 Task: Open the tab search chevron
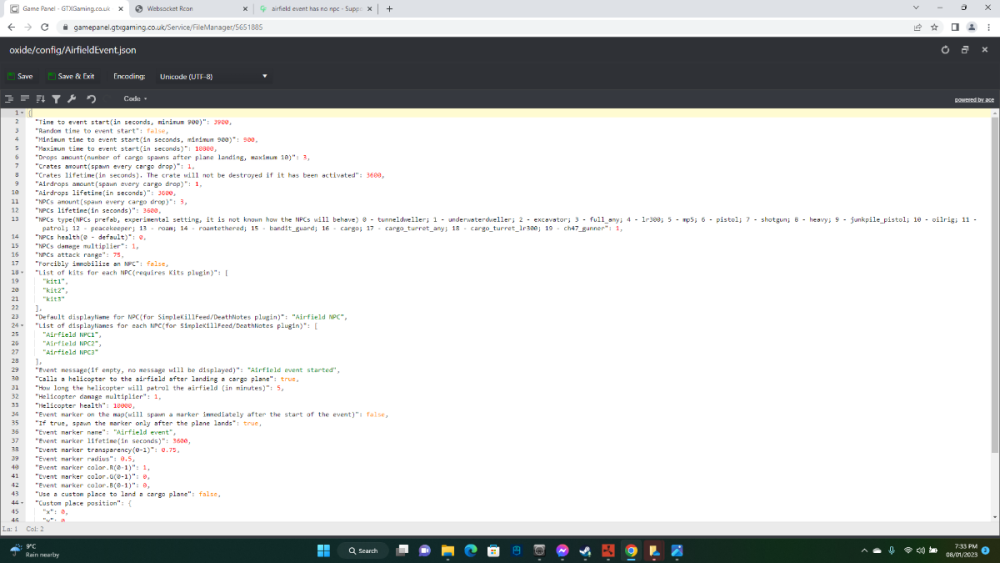tap(916, 8)
